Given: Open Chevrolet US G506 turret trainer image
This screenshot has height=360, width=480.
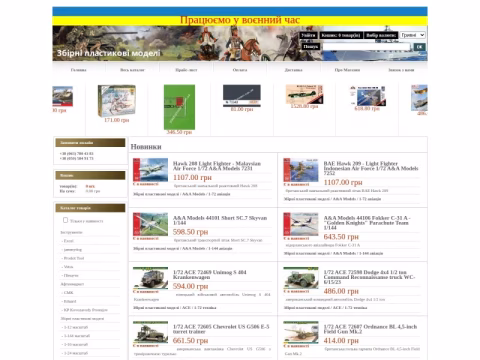Looking at the screenshot, I should (150, 332).
